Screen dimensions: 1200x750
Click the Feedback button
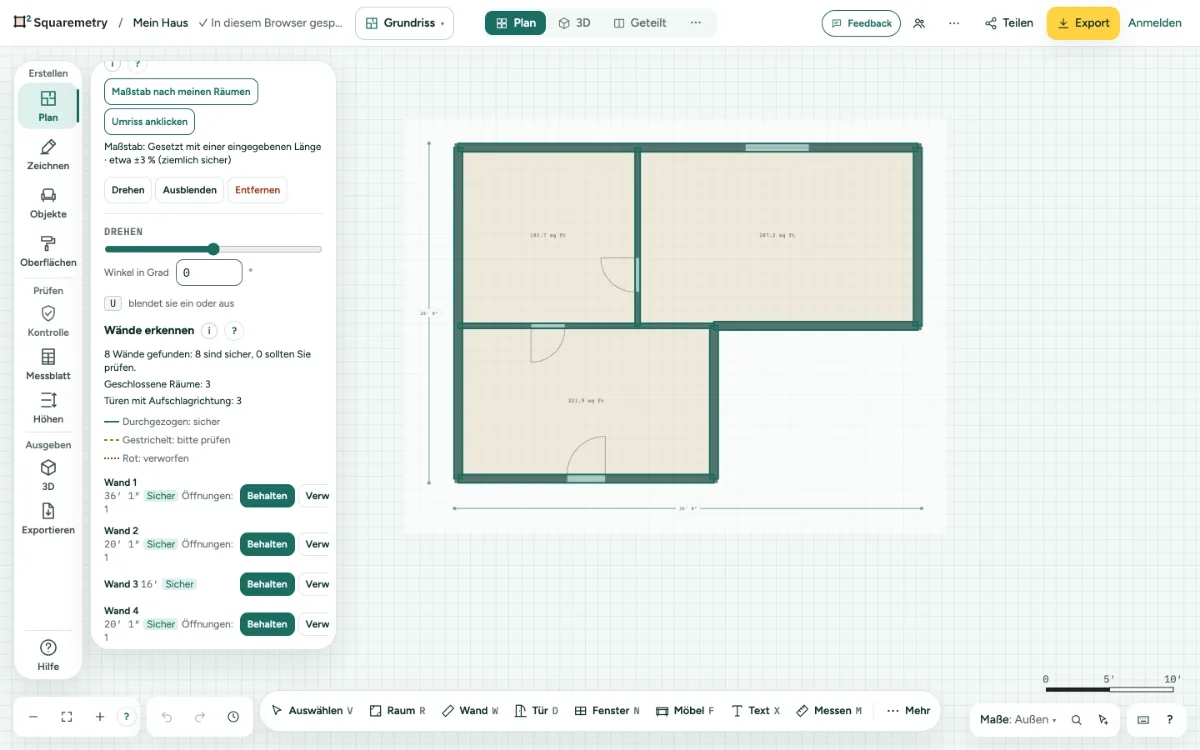[x=861, y=23]
